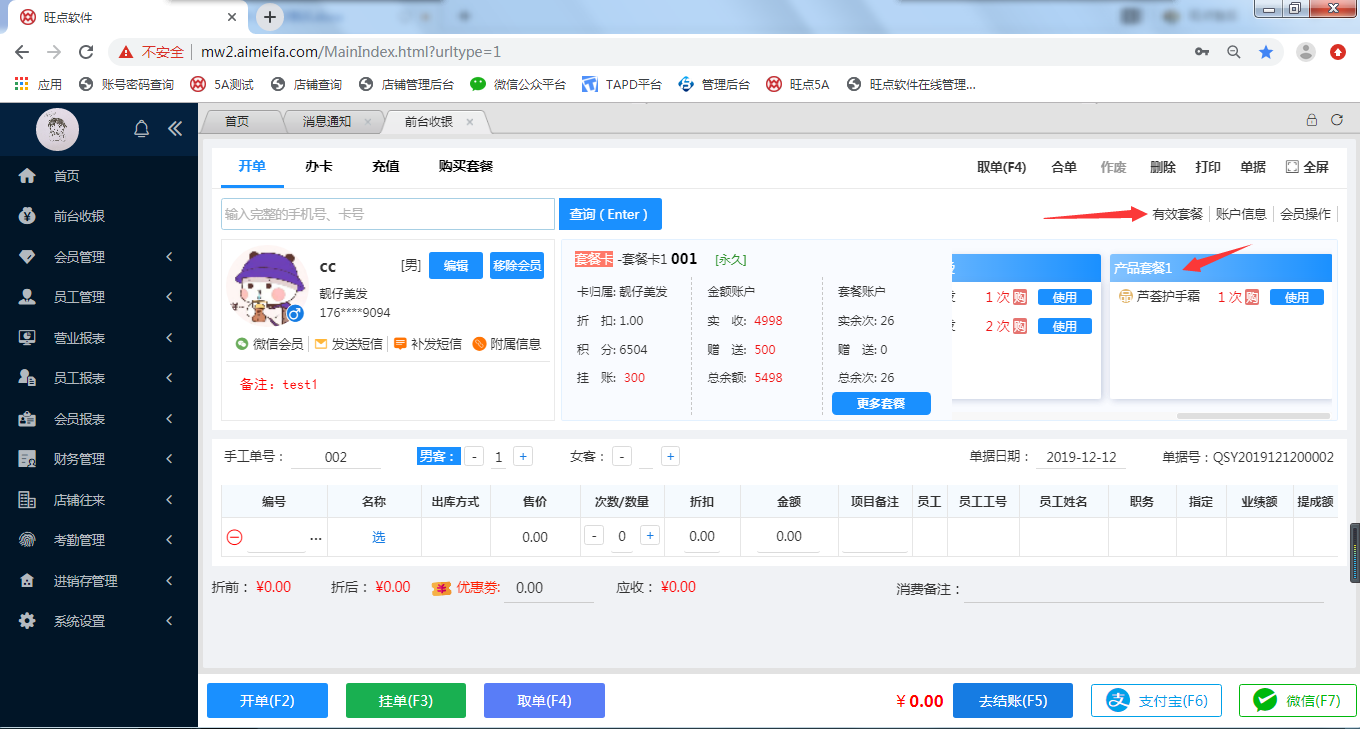This screenshot has height=729, width=1360.
Task: Click the 编辑 member button
Action: pos(456,265)
